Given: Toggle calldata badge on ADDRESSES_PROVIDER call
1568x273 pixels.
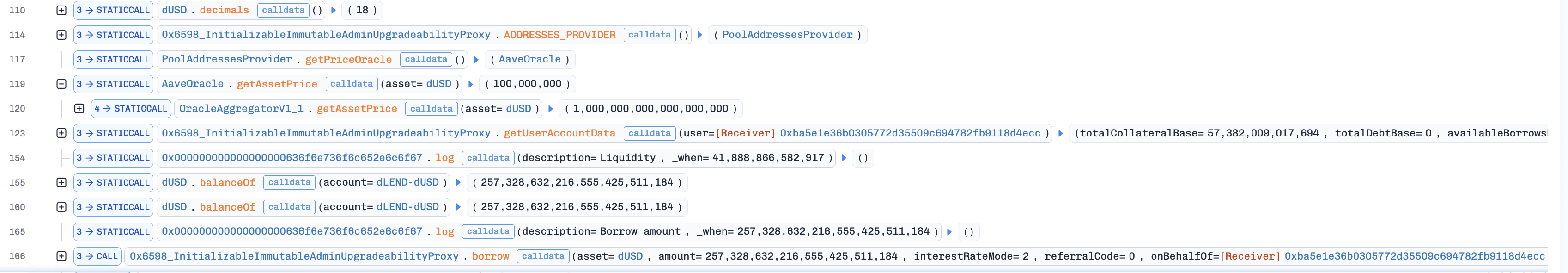Looking at the screenshot, I should coord(649,35).
